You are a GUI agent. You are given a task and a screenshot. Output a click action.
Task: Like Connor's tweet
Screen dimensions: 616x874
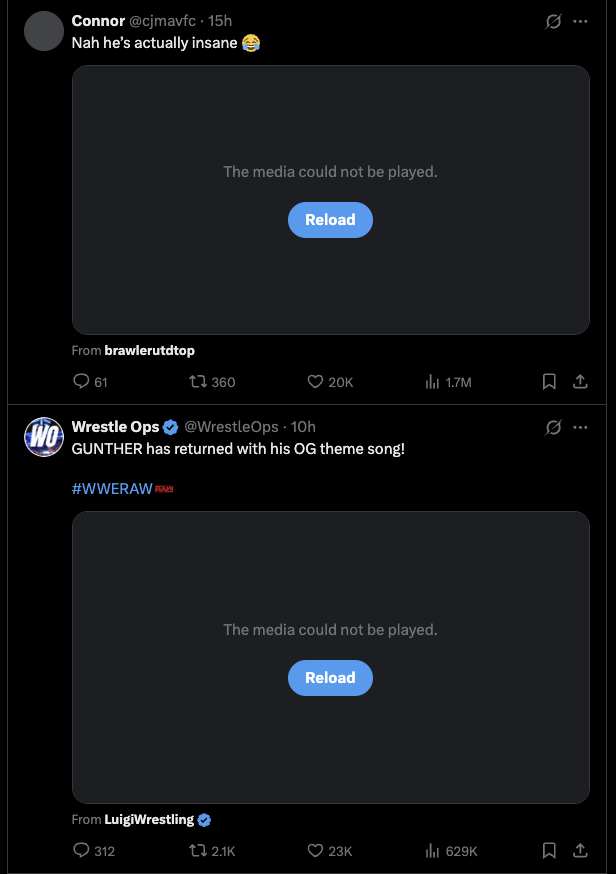(316, 381)
